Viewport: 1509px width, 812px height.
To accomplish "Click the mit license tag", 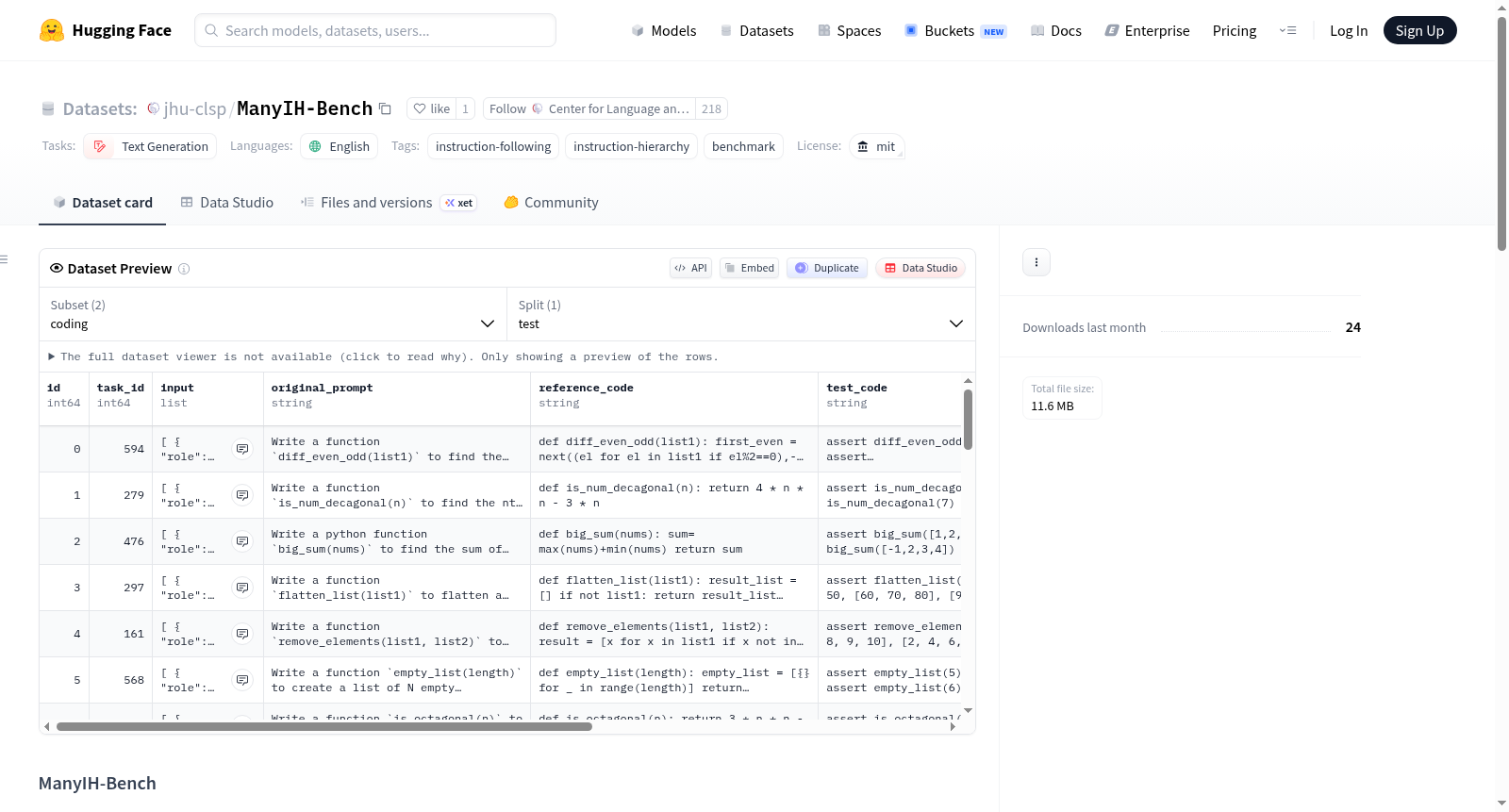I will pos(877,146).
